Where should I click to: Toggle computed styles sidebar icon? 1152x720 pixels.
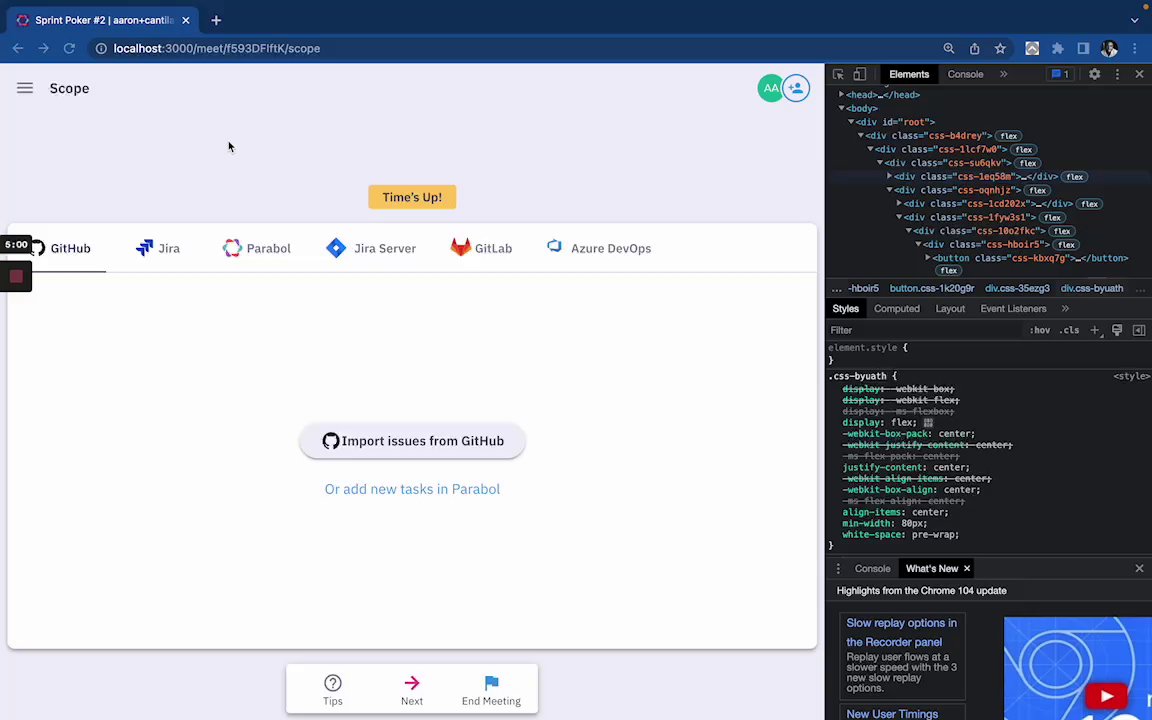(1139, 331)
